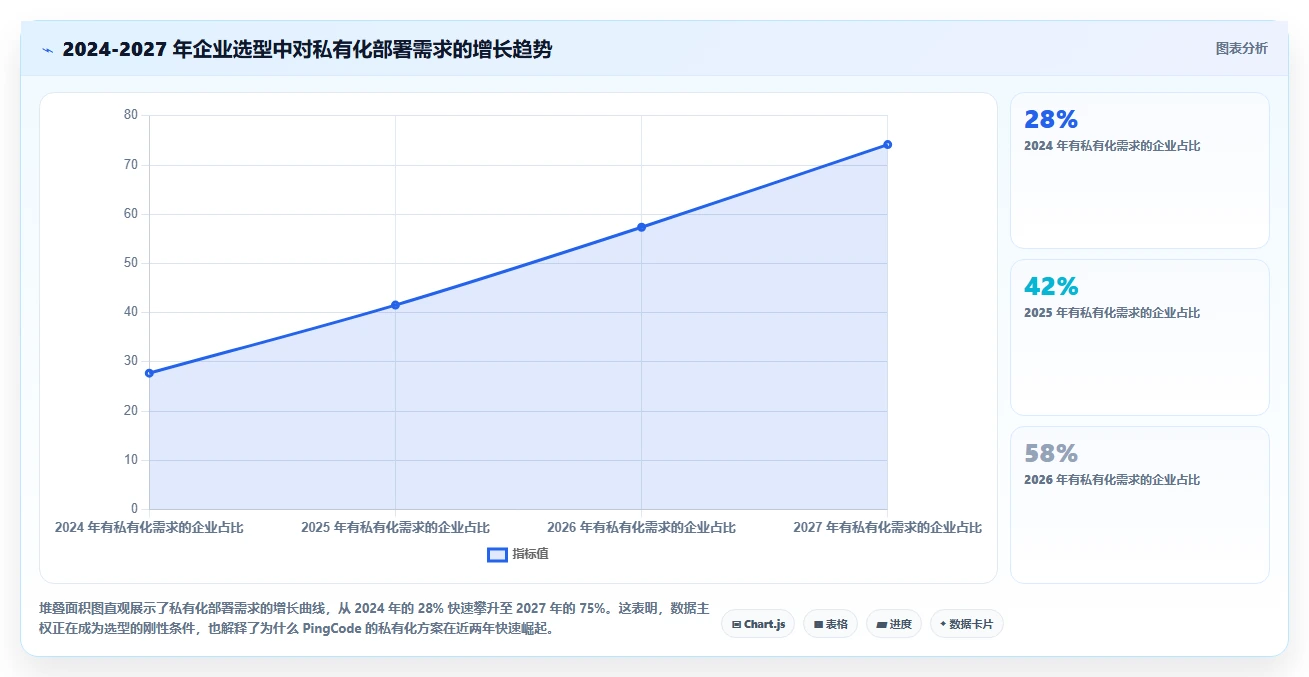The height and width of the screenshot is (677, 1309).
Task: Click the 2027 data point on the line
Action: tap(887, 145)
